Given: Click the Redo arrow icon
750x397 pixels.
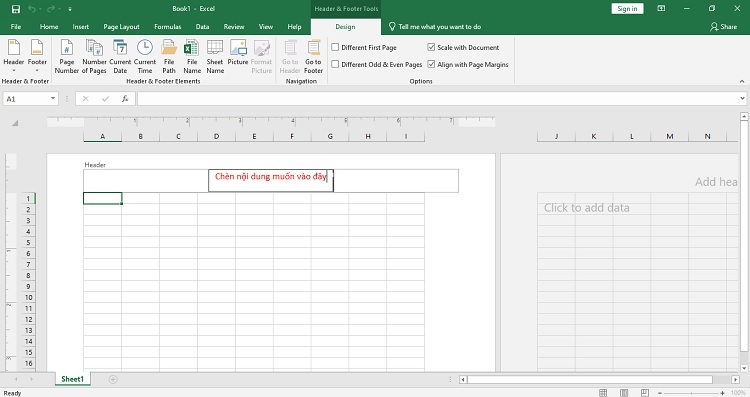Looking at the screenshot, I should click(x=51, y=9).
